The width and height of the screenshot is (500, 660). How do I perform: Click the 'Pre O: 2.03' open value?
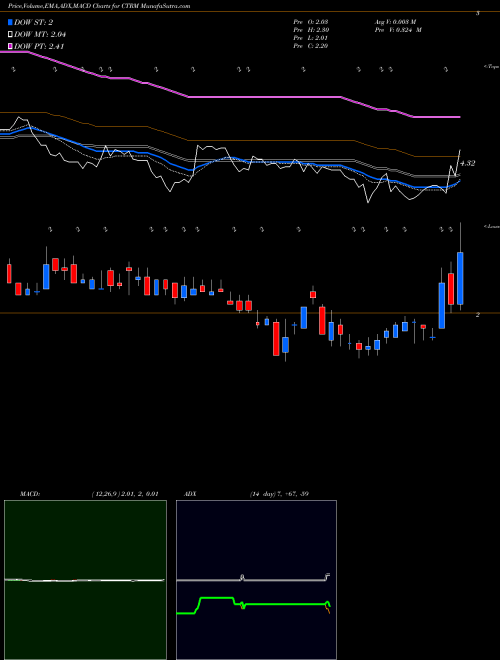(x=311, y=22)
